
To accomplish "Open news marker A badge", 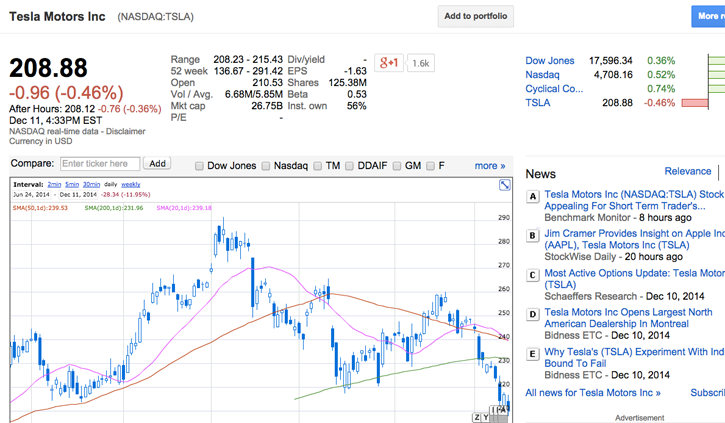I will [x=533, y=196].
